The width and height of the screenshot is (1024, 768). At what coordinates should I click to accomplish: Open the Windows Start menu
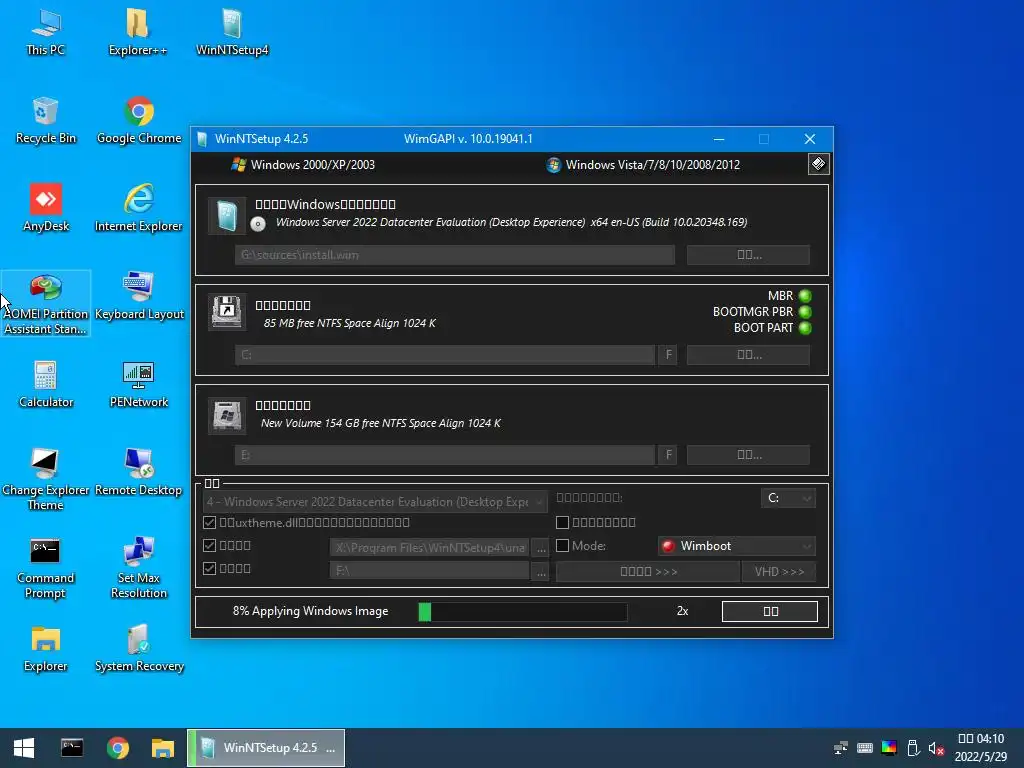24,748
